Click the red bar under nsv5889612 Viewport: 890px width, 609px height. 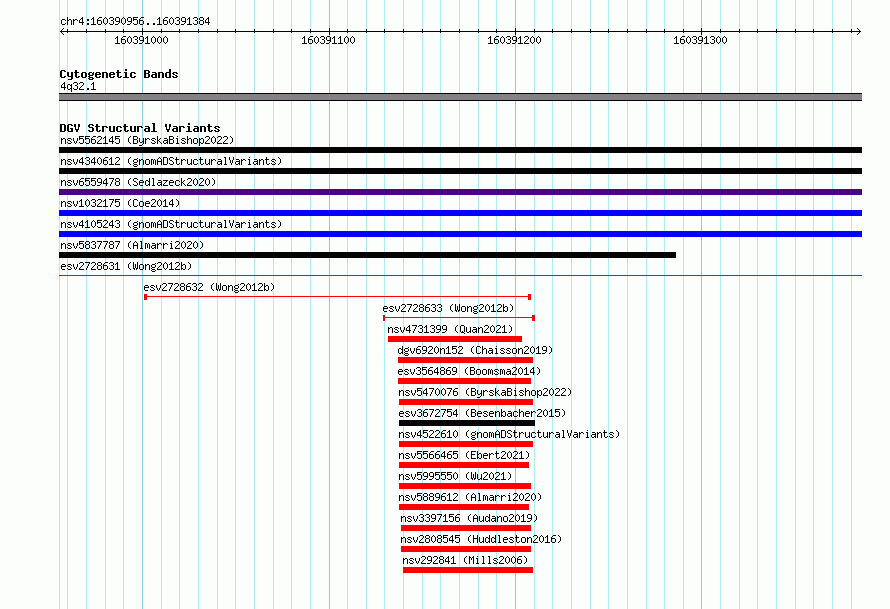pyautogui.click(x=464, y=507)
